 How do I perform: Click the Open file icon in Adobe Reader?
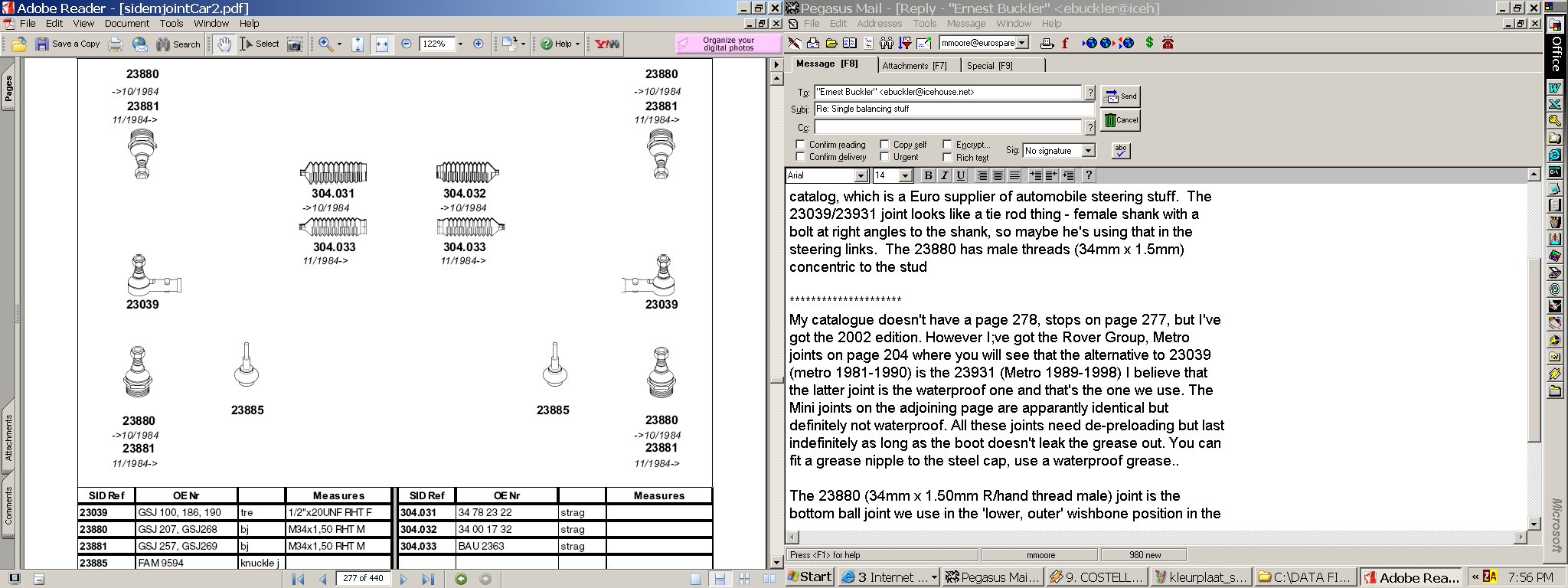(x=19, y=44)
